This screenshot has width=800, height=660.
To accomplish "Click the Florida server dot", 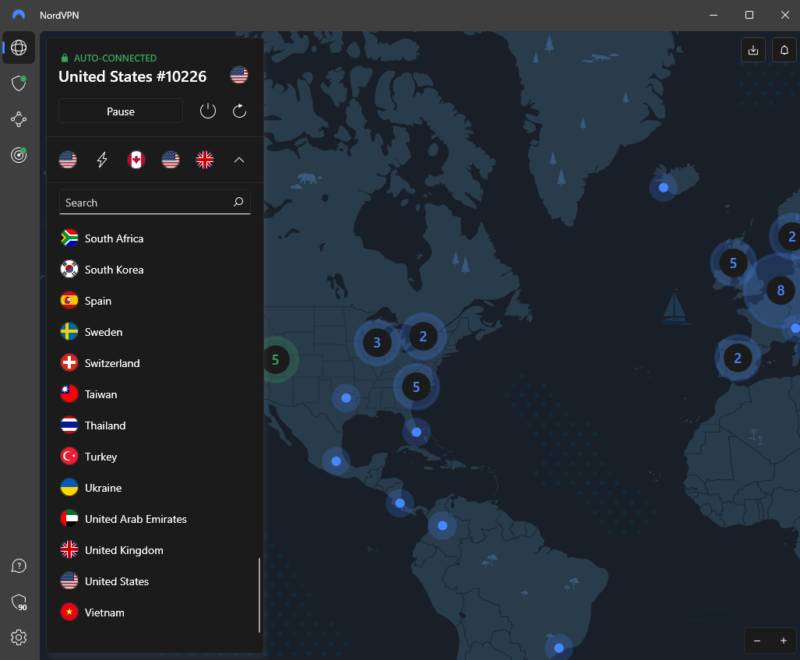I will (416, 432).
